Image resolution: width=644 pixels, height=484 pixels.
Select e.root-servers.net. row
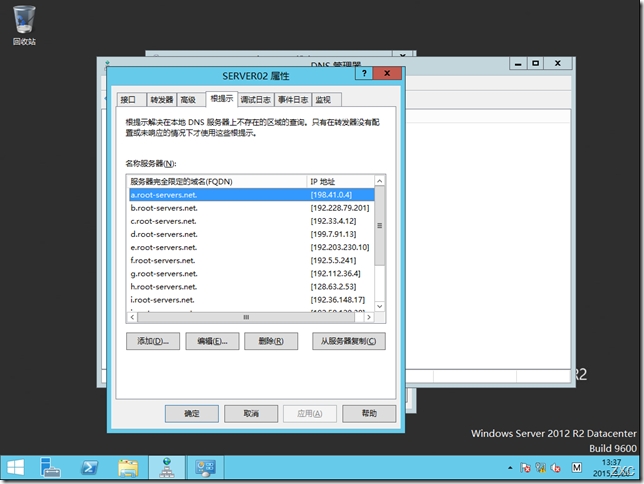(x=251, y=247)
